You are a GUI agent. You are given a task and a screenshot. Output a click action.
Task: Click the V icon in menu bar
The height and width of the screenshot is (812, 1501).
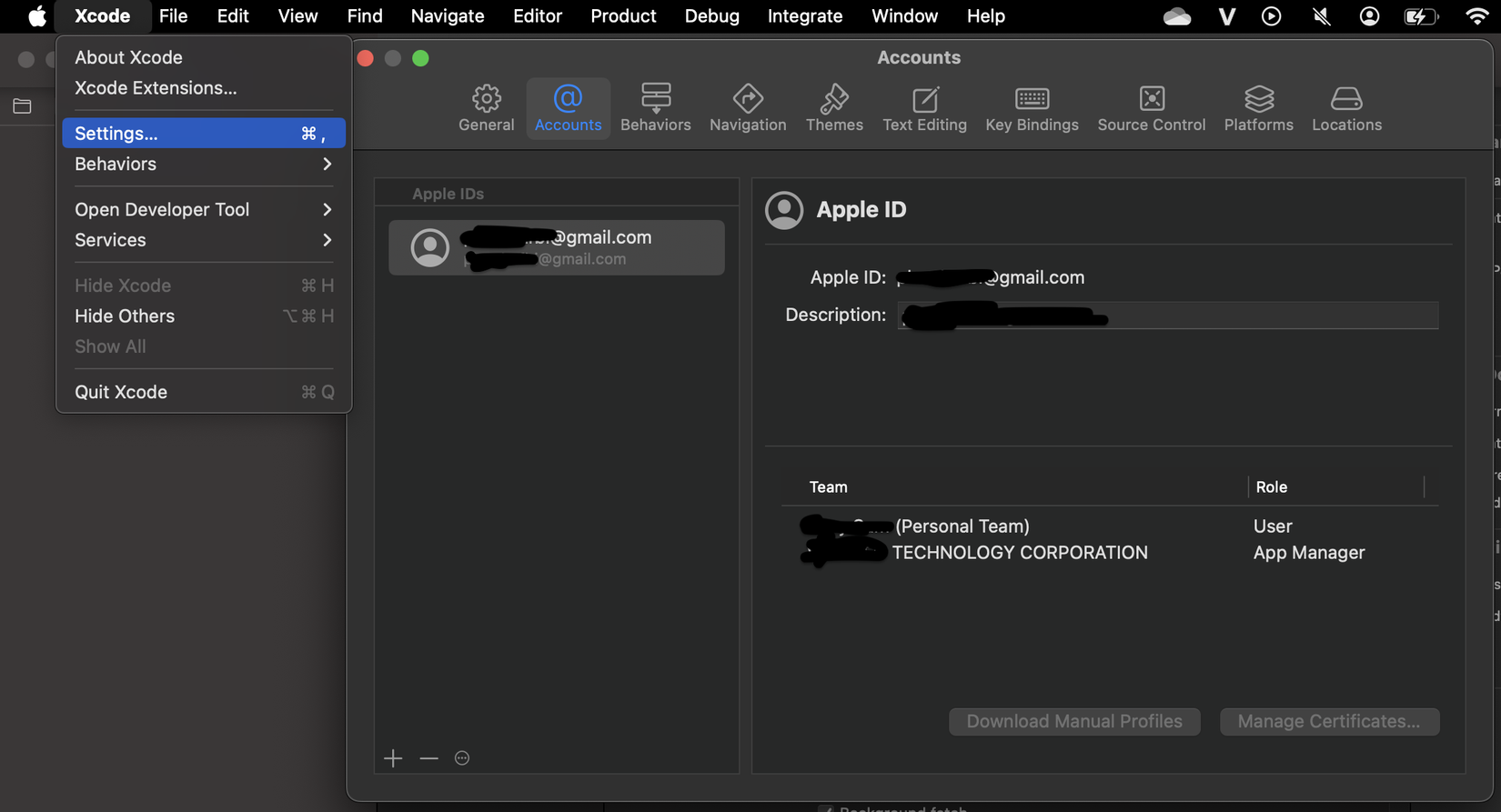click(x=1226, y=16)
